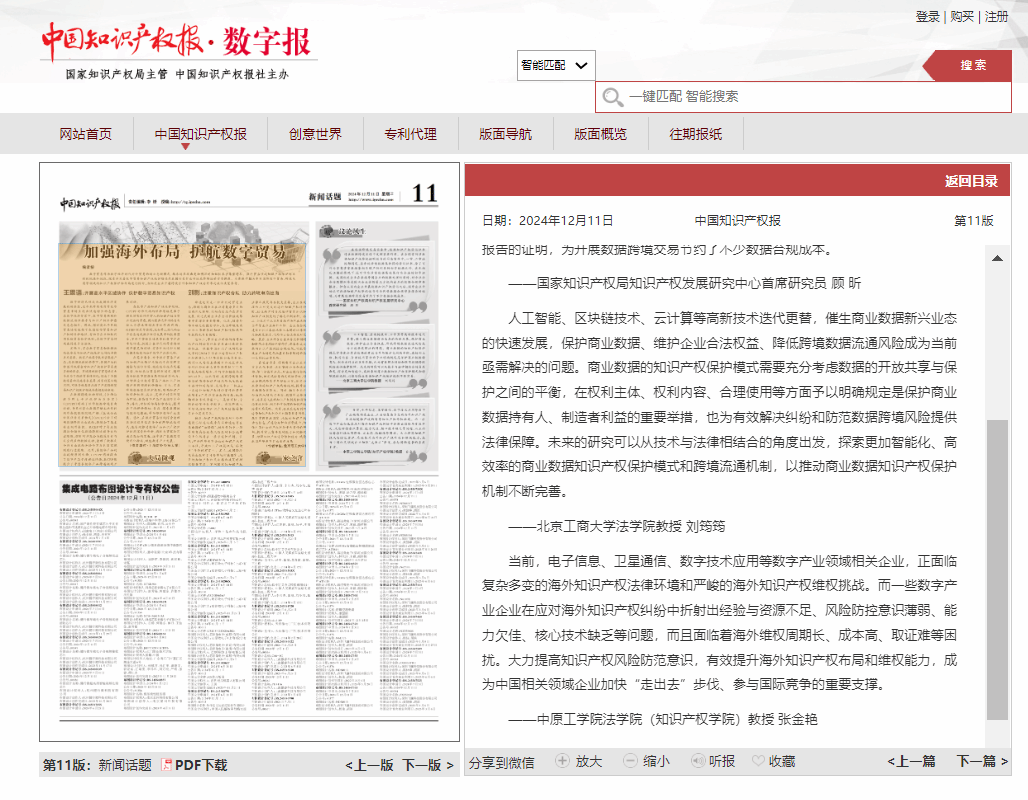The height and width of the screenshot is (800, 1028).
Task: Click 登录 at the top right
Action: pyautogui.click(x=927, y=17)
